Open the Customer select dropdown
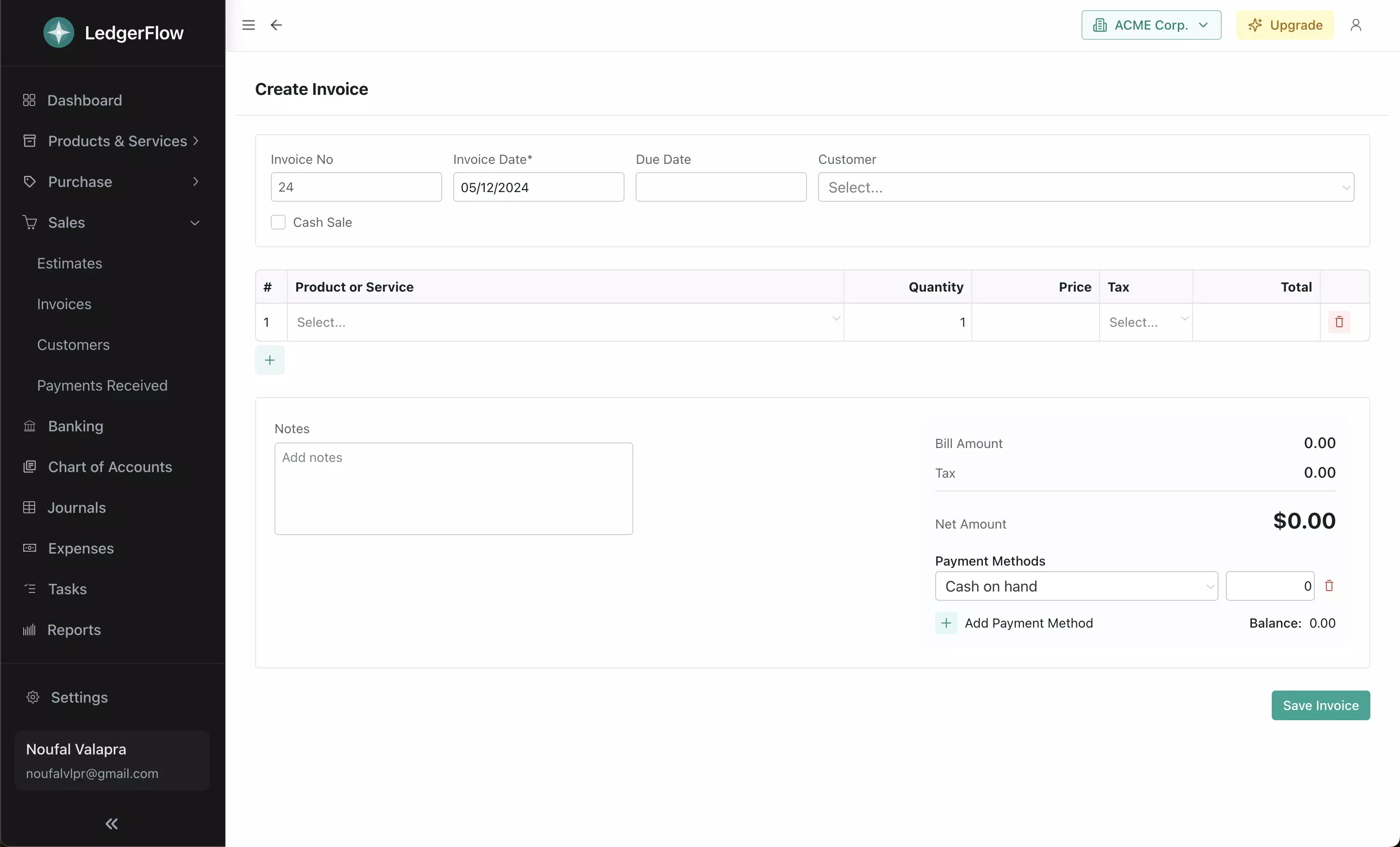 coord(1086,187)
